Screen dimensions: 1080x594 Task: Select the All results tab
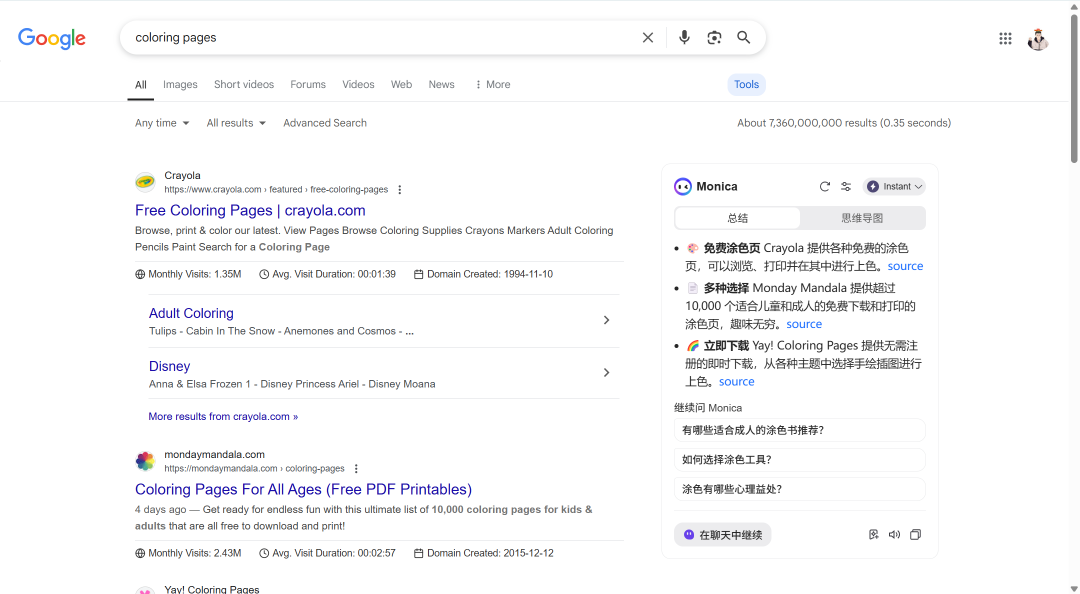[141, 84]
